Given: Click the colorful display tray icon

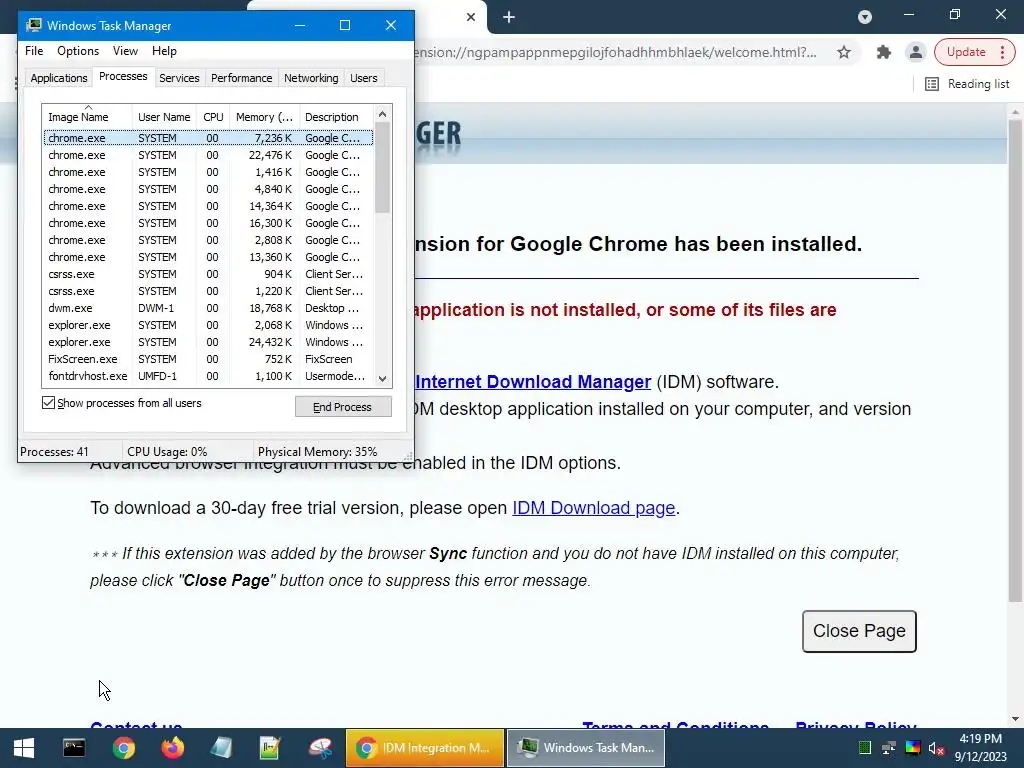Looking at the screenshot, I should (913, 748).
